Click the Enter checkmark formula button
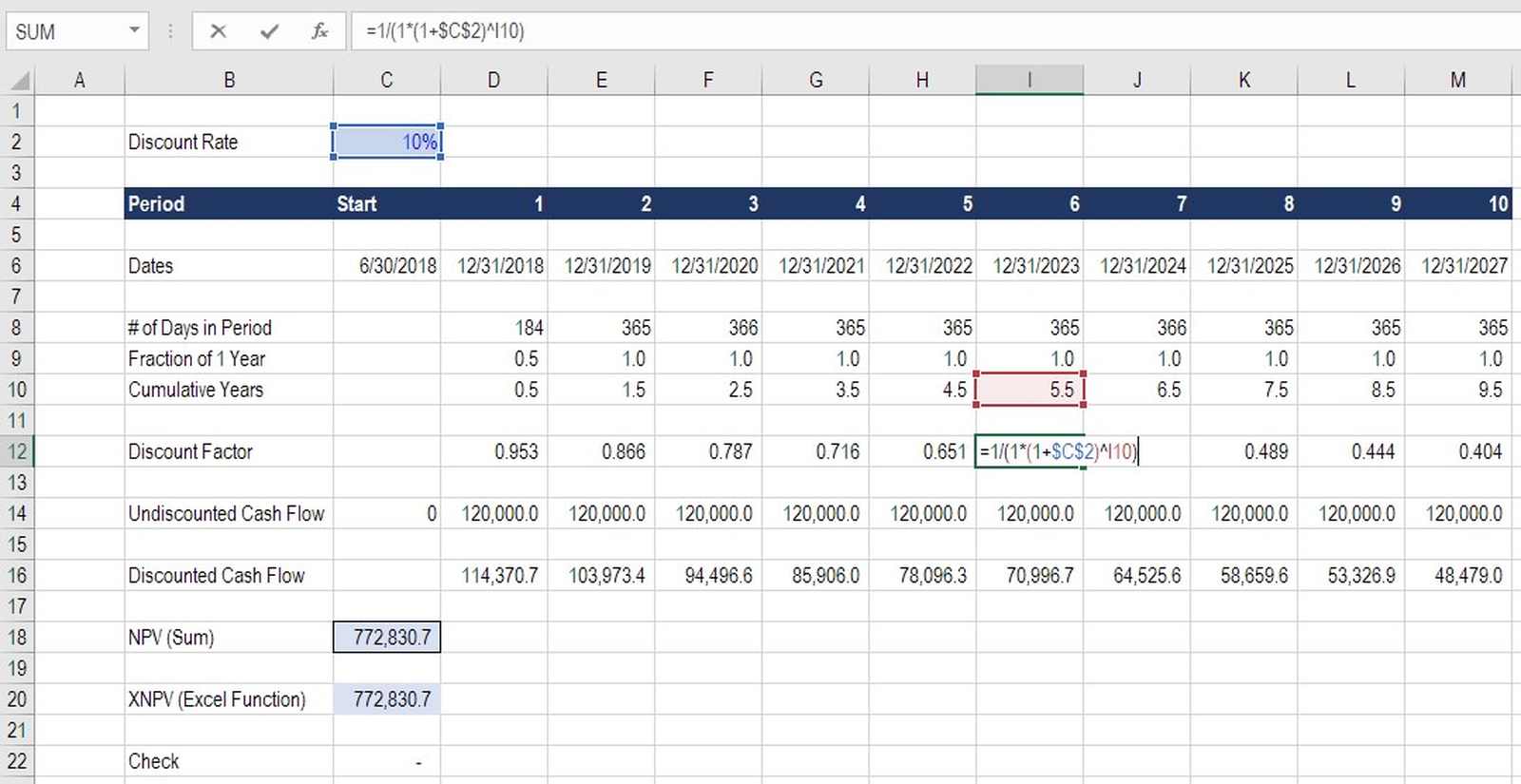1521x784 pixels. [x=269, y=31]
